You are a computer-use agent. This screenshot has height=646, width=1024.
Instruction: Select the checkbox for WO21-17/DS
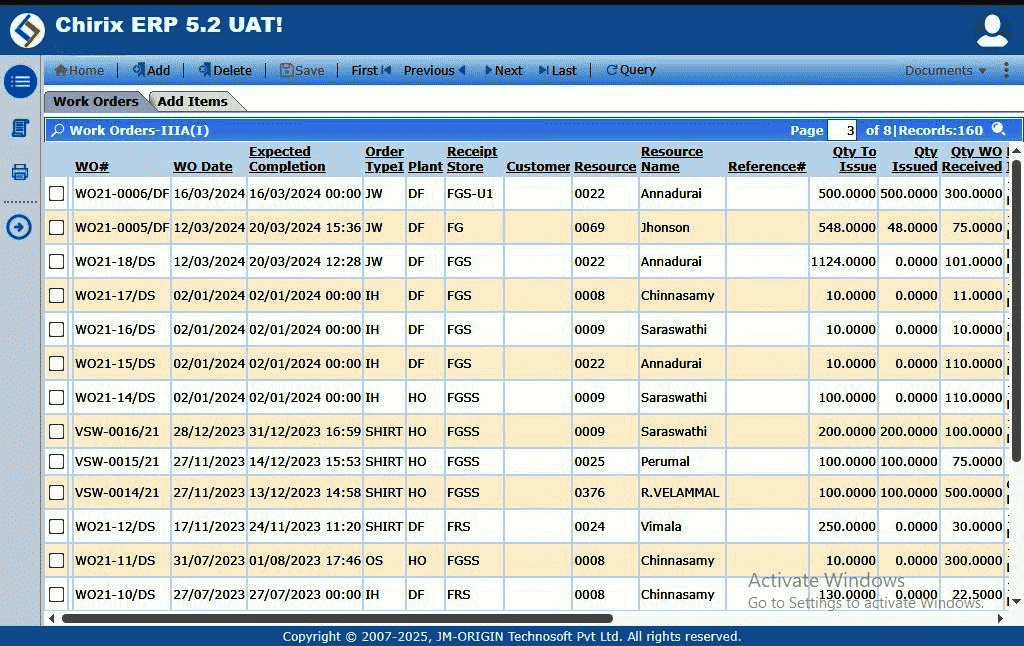point(57,295)
